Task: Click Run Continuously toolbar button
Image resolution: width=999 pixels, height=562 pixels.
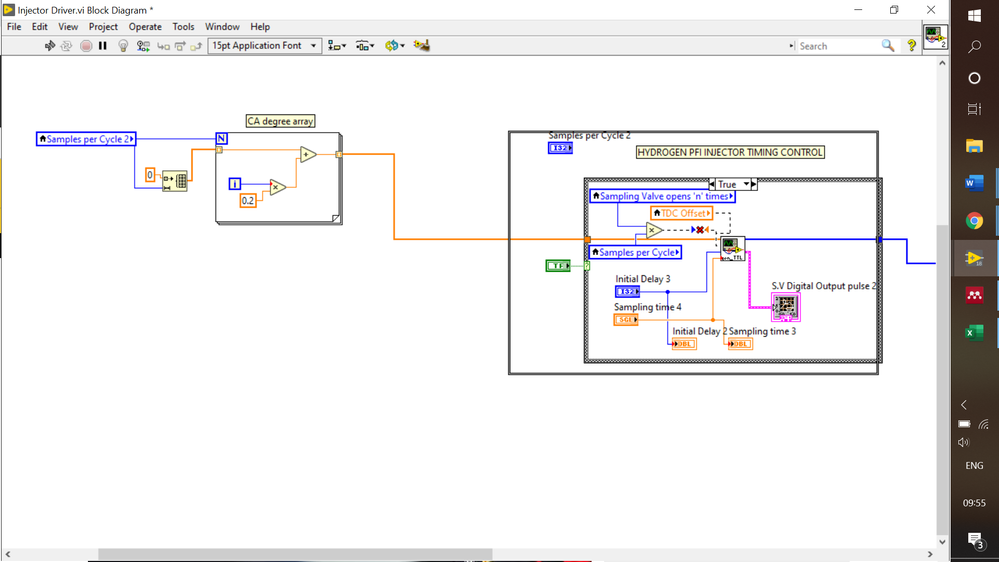Action: [66, 46]
